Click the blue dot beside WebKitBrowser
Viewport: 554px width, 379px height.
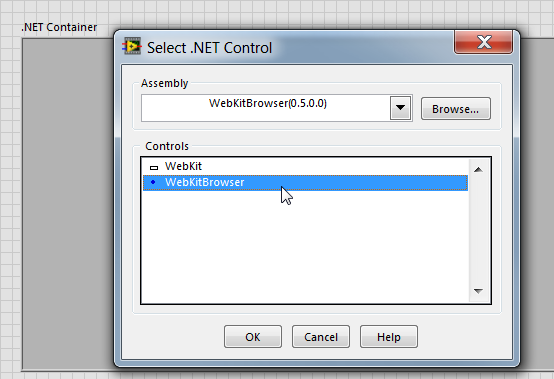coord(153,182)
